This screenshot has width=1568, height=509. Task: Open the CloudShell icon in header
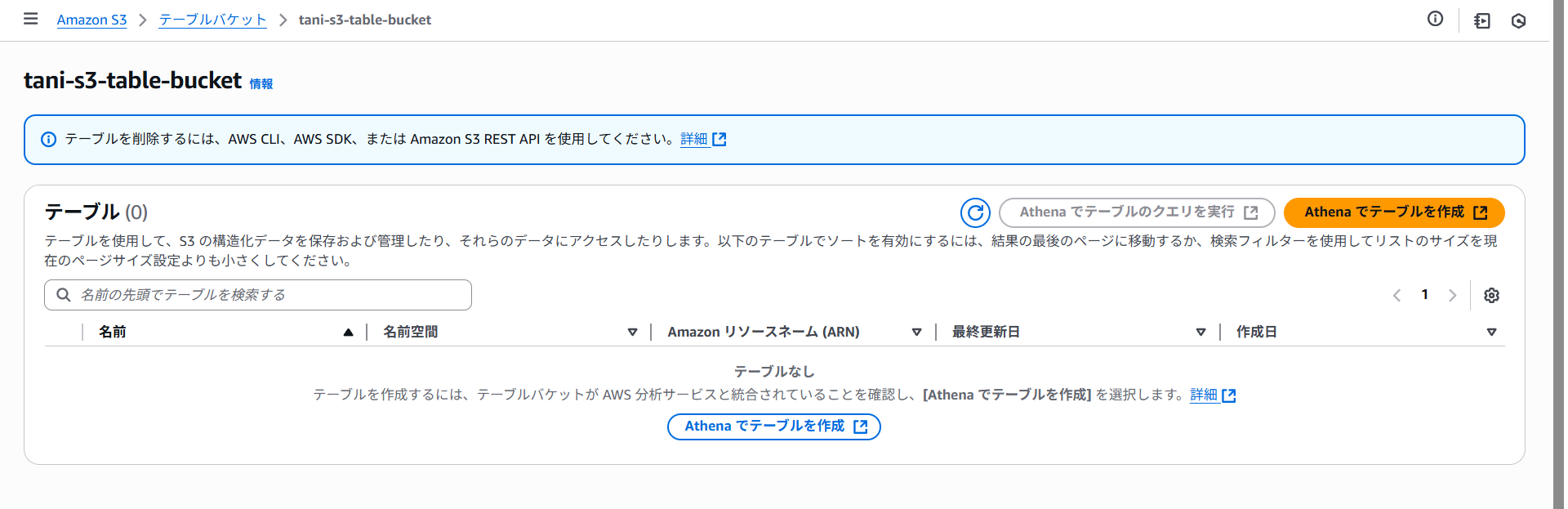click(x=1481, y=20)
